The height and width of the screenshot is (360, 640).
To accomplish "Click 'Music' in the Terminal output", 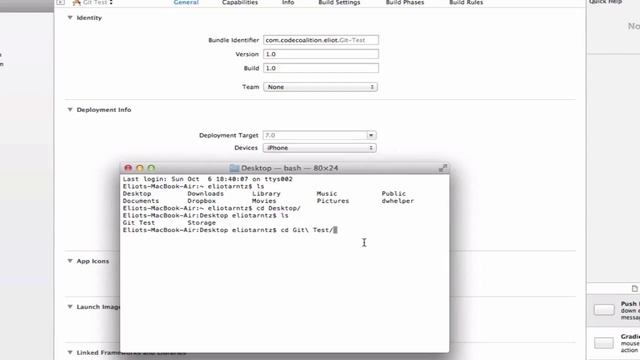I will (x=327, y=193).
